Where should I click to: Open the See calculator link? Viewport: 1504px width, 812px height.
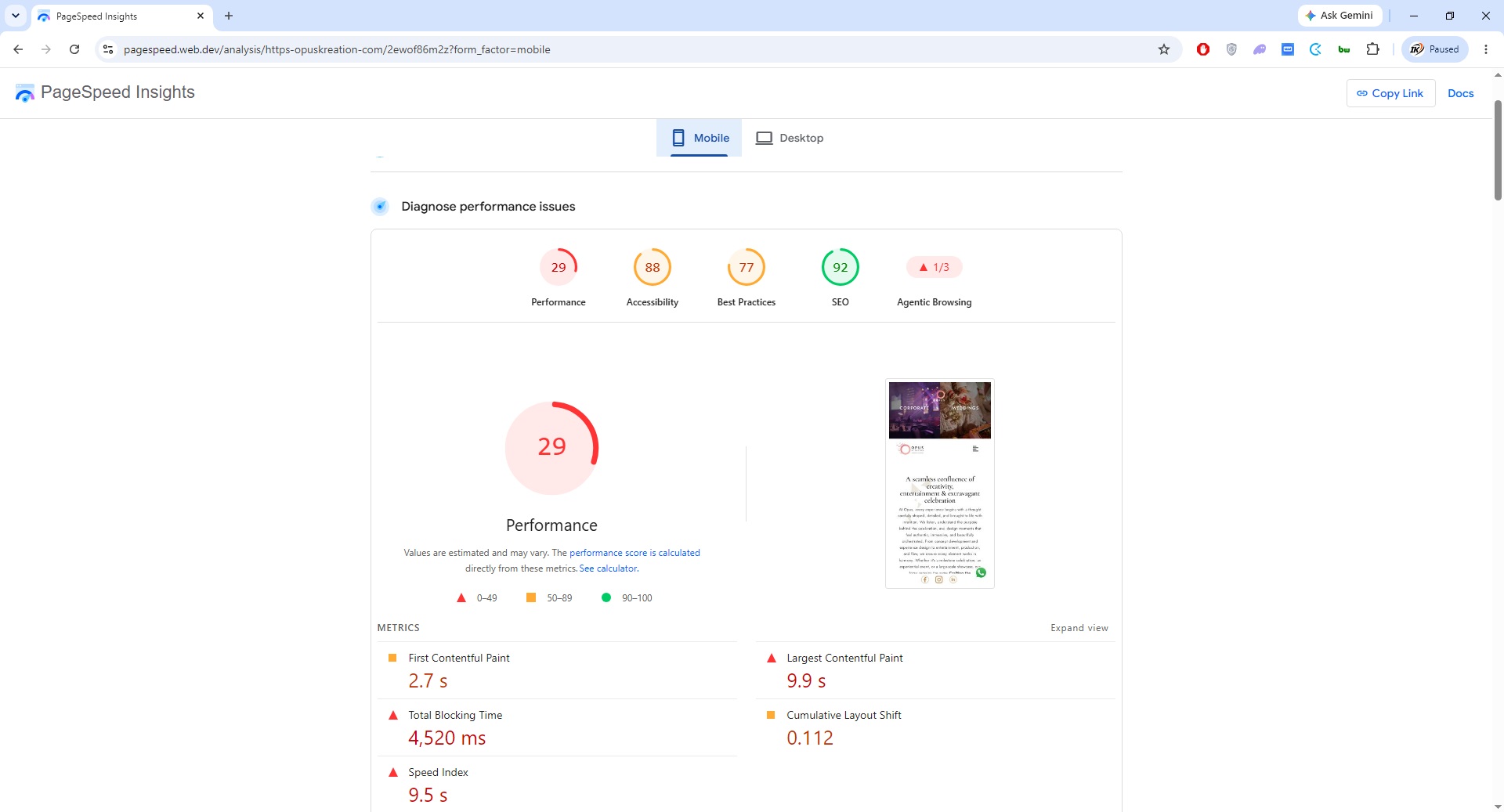(x=609, y=568)
